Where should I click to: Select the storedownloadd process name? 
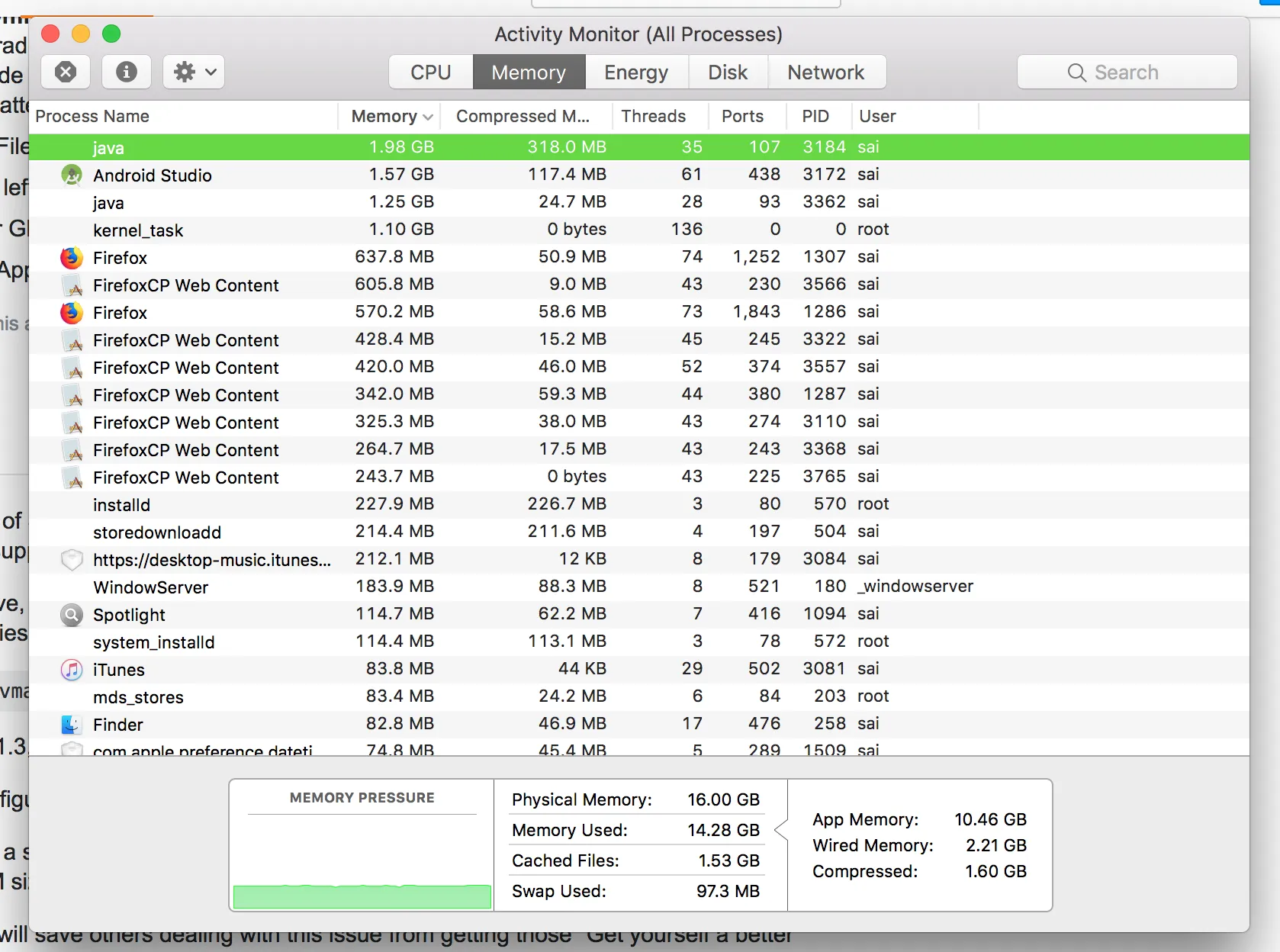click(157, 532)
